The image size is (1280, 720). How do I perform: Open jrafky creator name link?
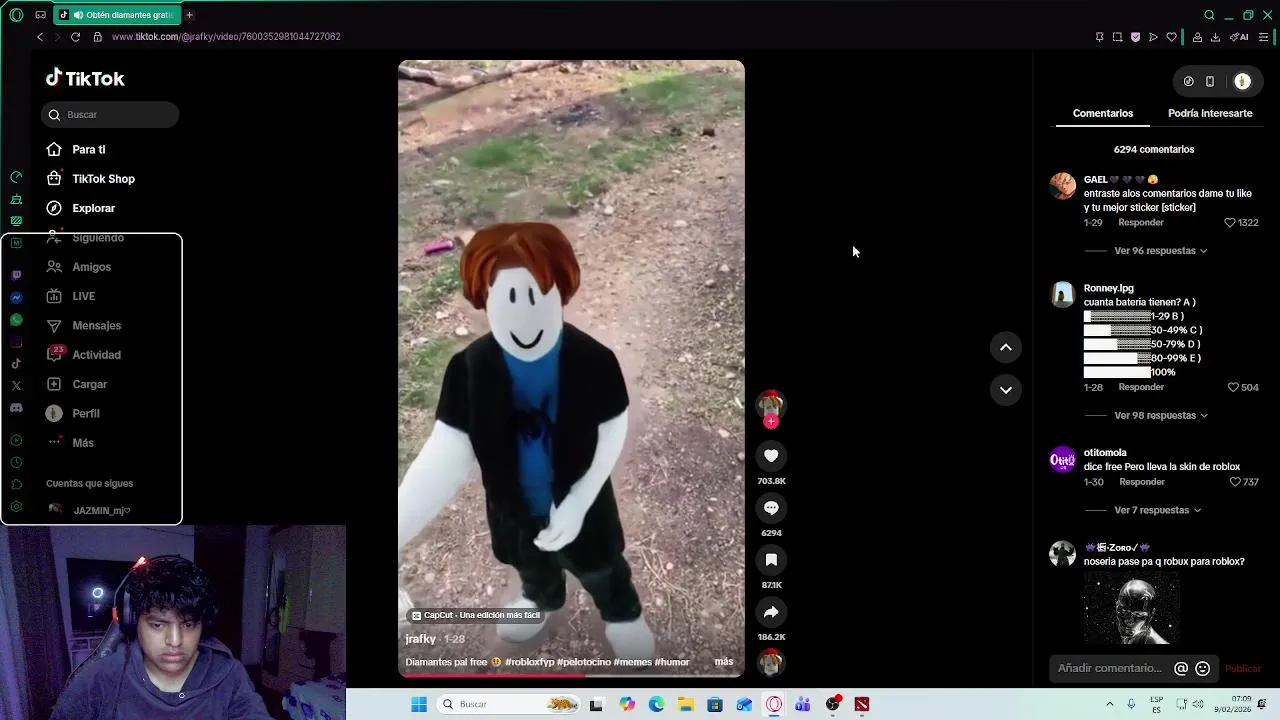coord(420,639)
